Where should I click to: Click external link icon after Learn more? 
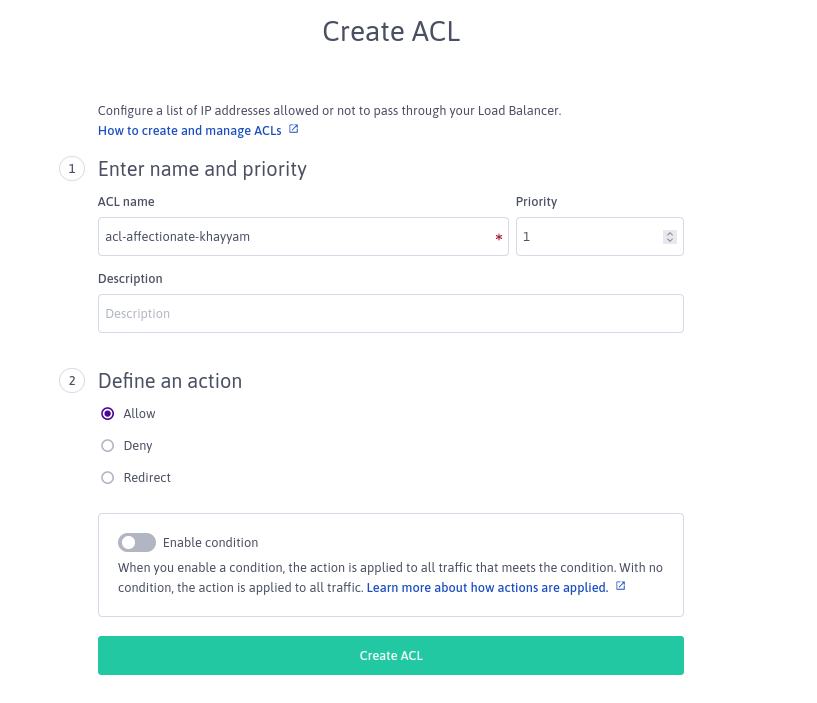click(x=621, y=587)
